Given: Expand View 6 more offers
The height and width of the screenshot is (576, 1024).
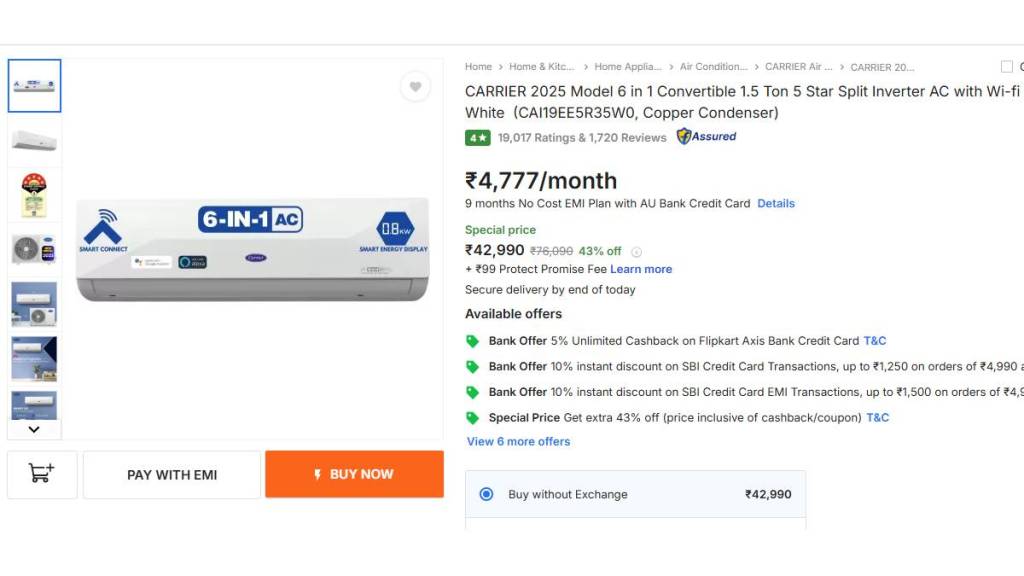Looking at the screenshot, I should (518, 442).
